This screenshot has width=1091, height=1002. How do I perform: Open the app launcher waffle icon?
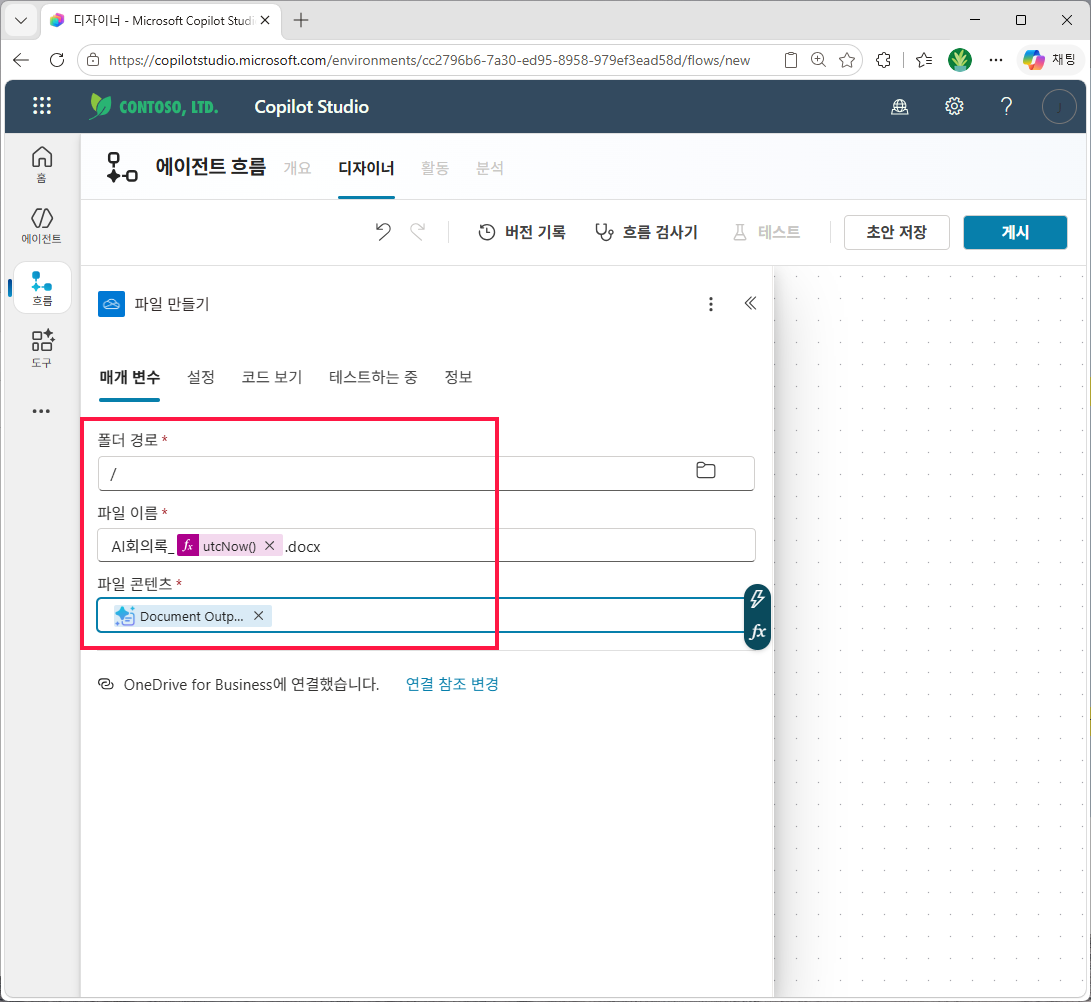(42, 106)
